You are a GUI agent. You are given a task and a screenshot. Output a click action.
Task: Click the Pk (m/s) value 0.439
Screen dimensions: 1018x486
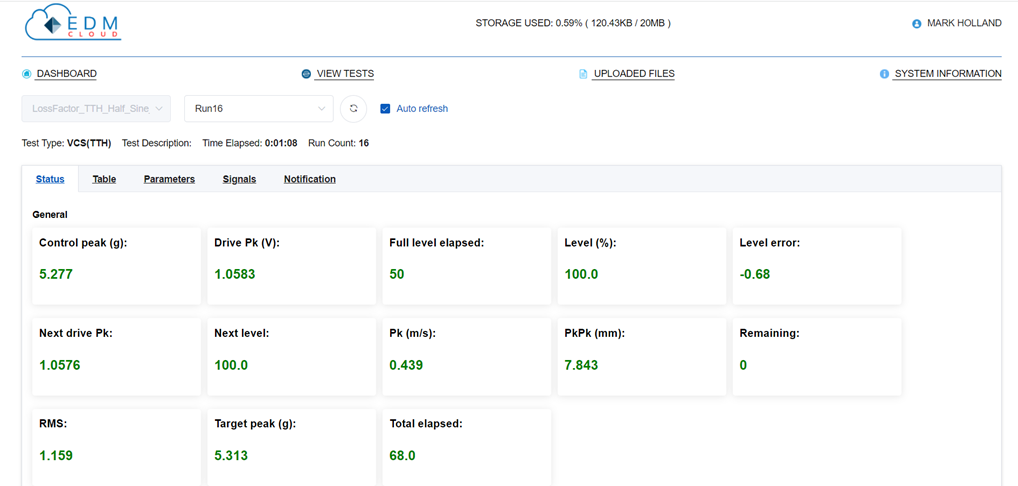point(406,365)
